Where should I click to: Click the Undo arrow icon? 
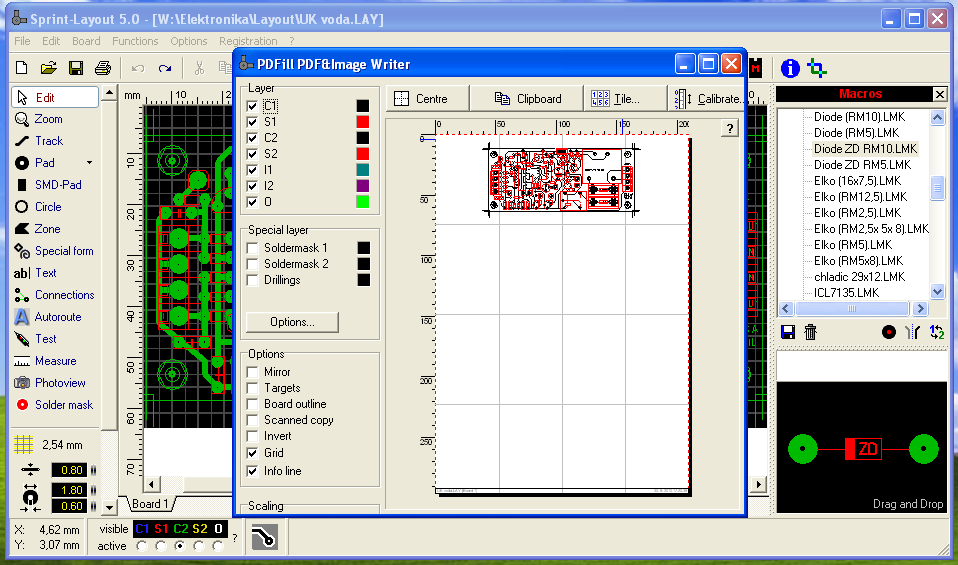coord(137,68)
